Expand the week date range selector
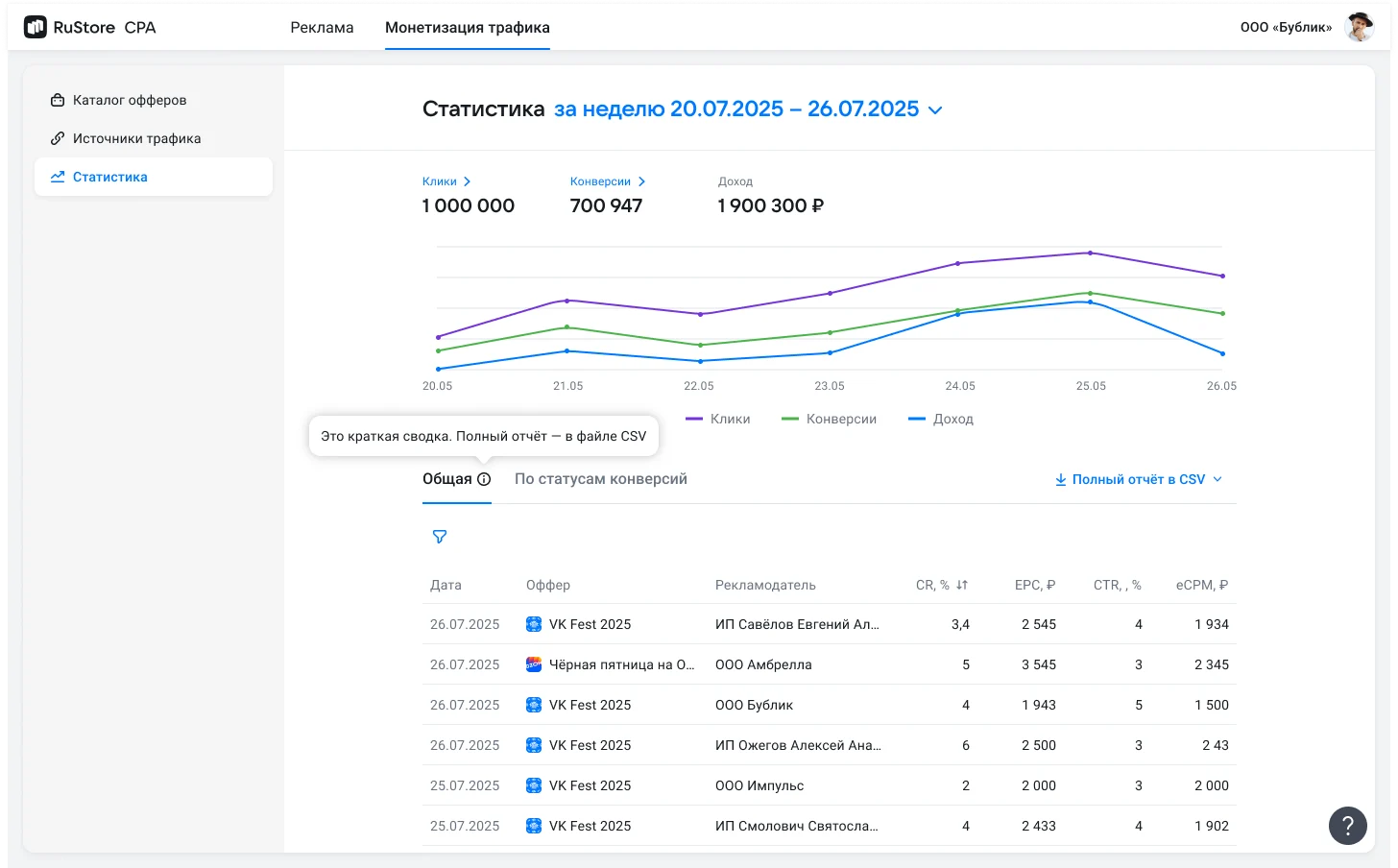The height and width of the screenshot is (868, 1398). (x=748, y=109)
